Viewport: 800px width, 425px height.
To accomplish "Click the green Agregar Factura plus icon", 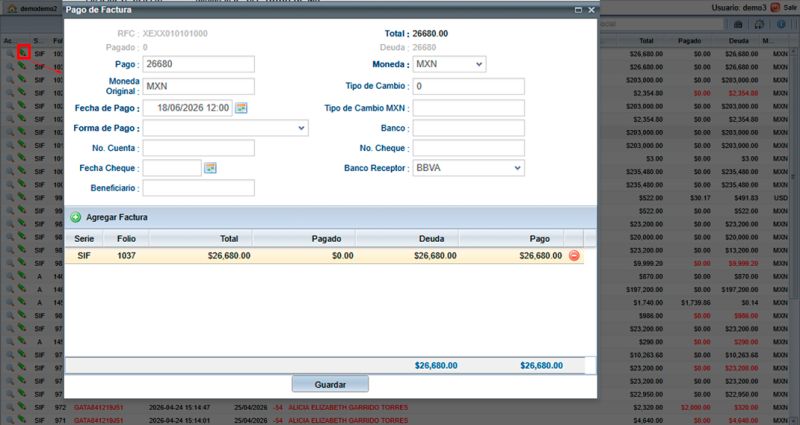I will (76, 217).
